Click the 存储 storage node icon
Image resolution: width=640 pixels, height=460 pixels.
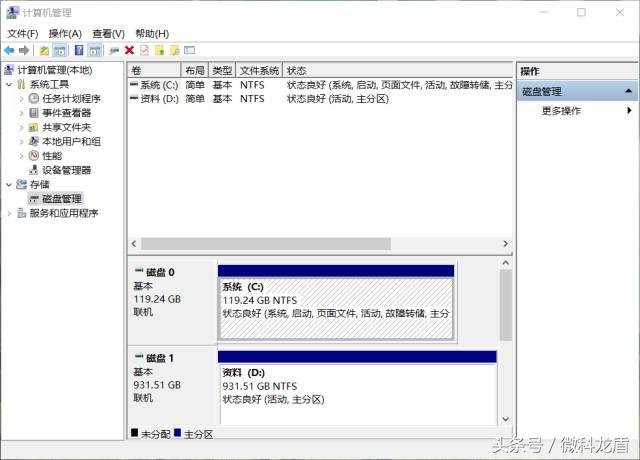pyautogui.click(x=21, y=184)
